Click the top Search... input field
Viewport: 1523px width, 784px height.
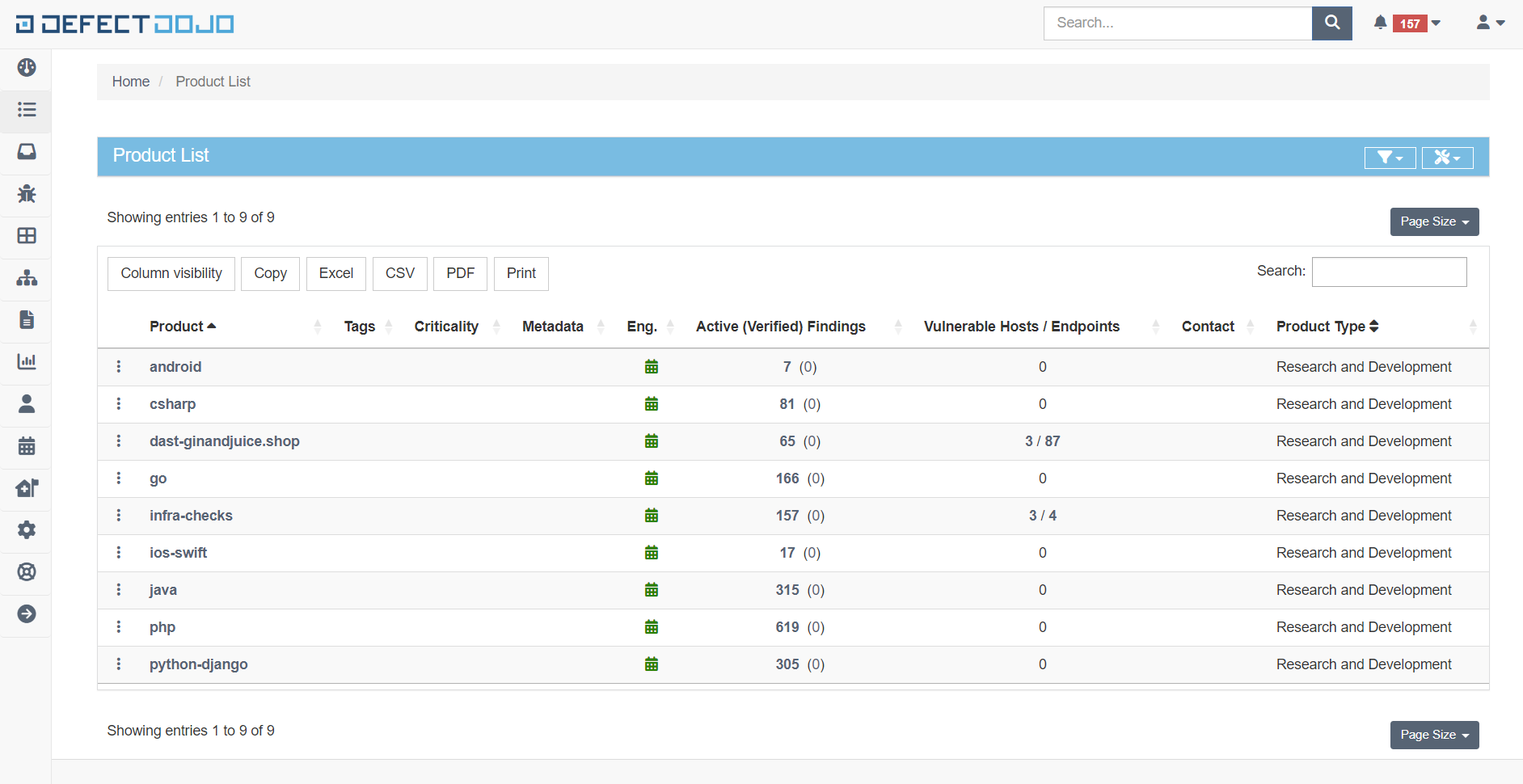(1178, 23)
